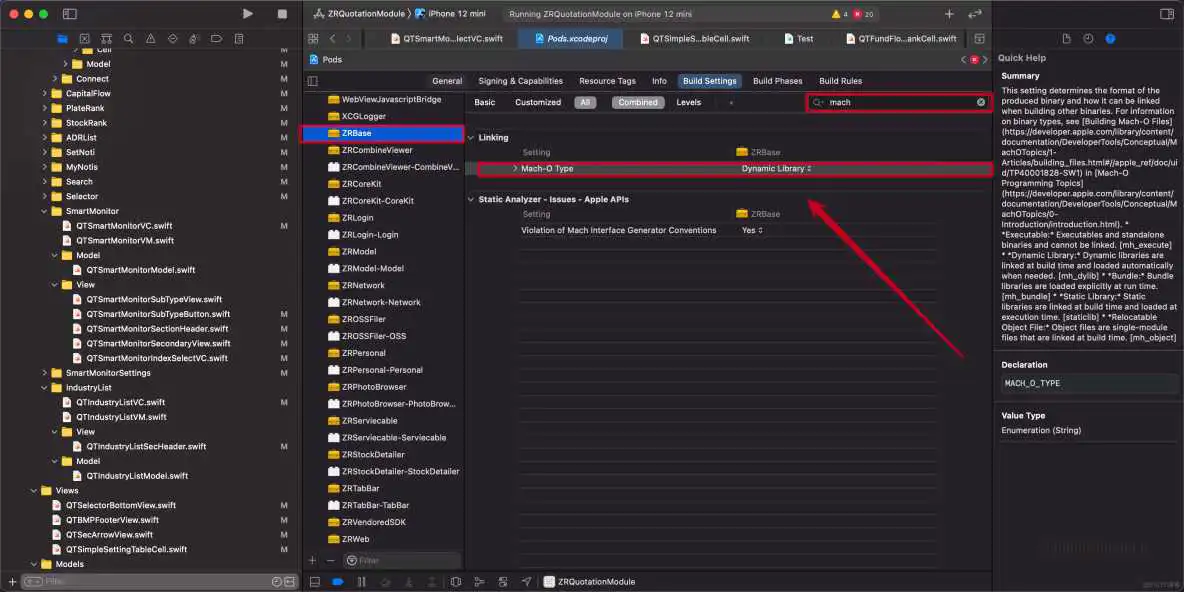
Task: Switch to the General tab
Action: 447,81
